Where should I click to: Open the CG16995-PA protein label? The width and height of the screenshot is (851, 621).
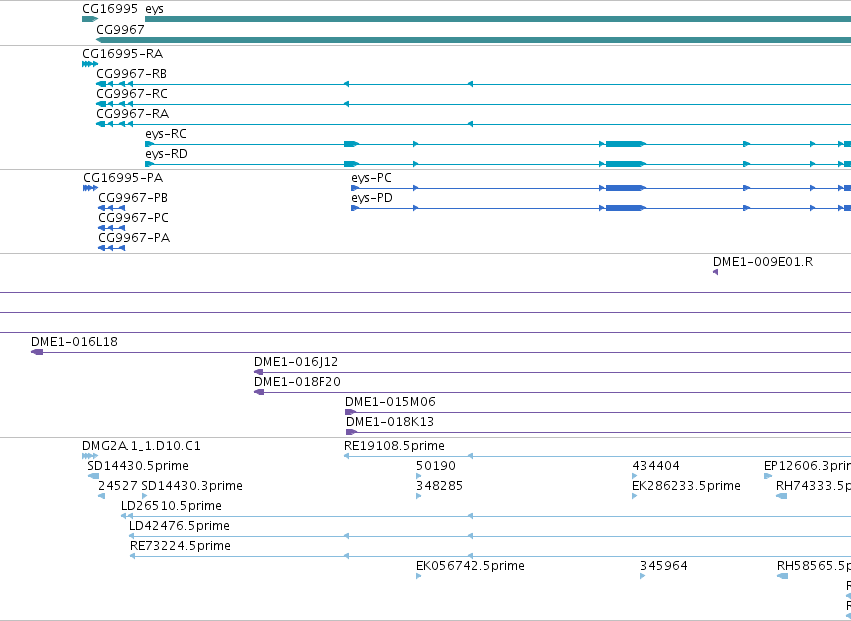point(123,178)
